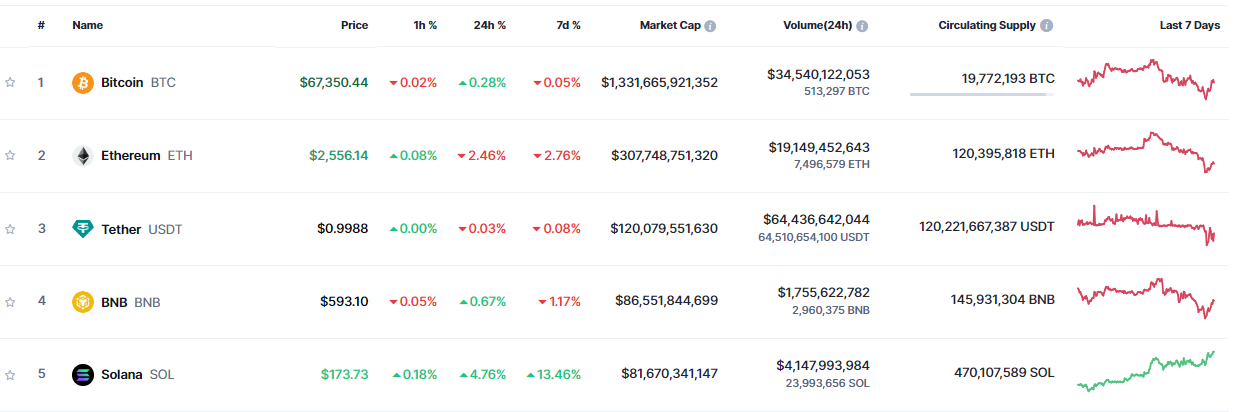Add Bitcoin to watchlist with star

coord(10,83)
